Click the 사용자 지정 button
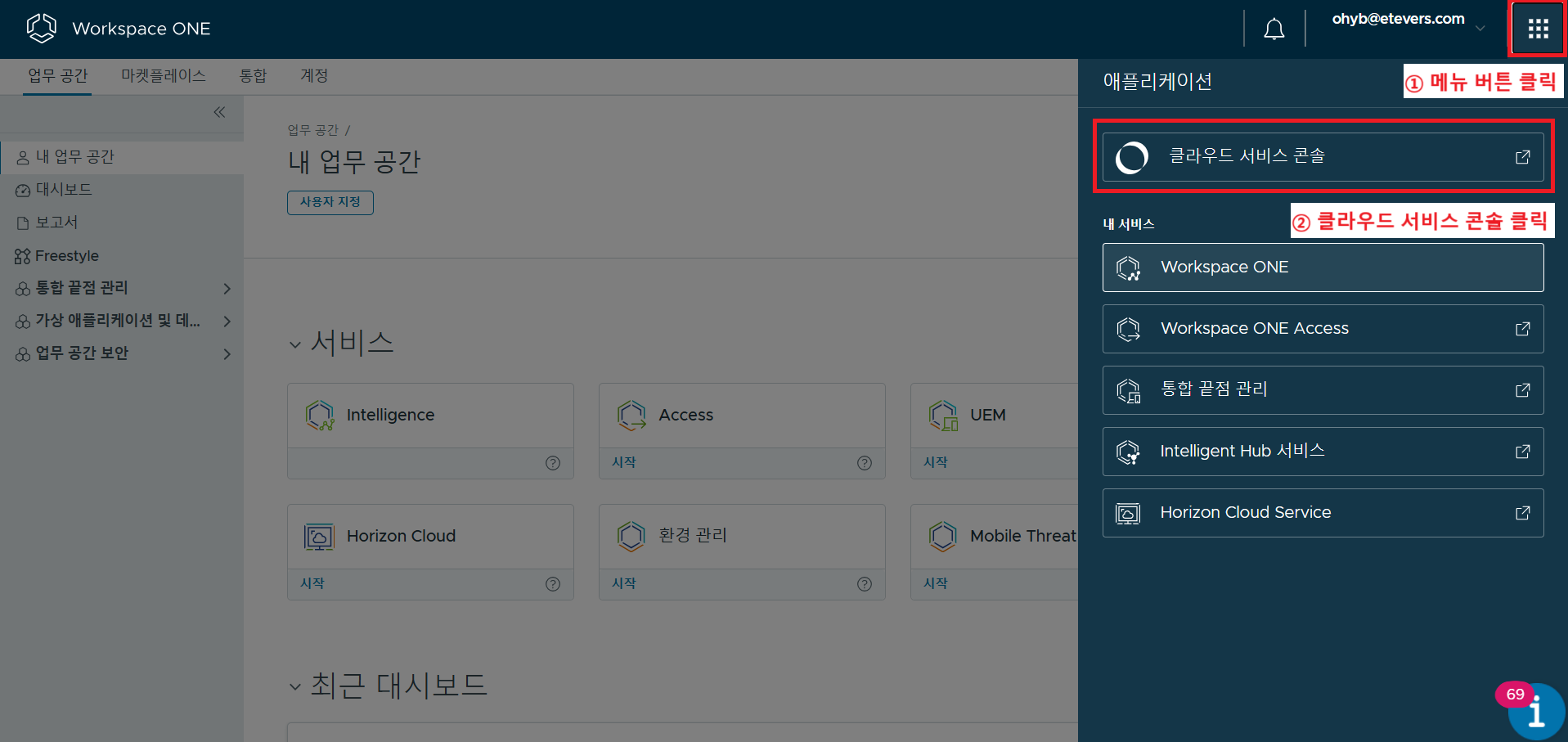 point(330,202)
